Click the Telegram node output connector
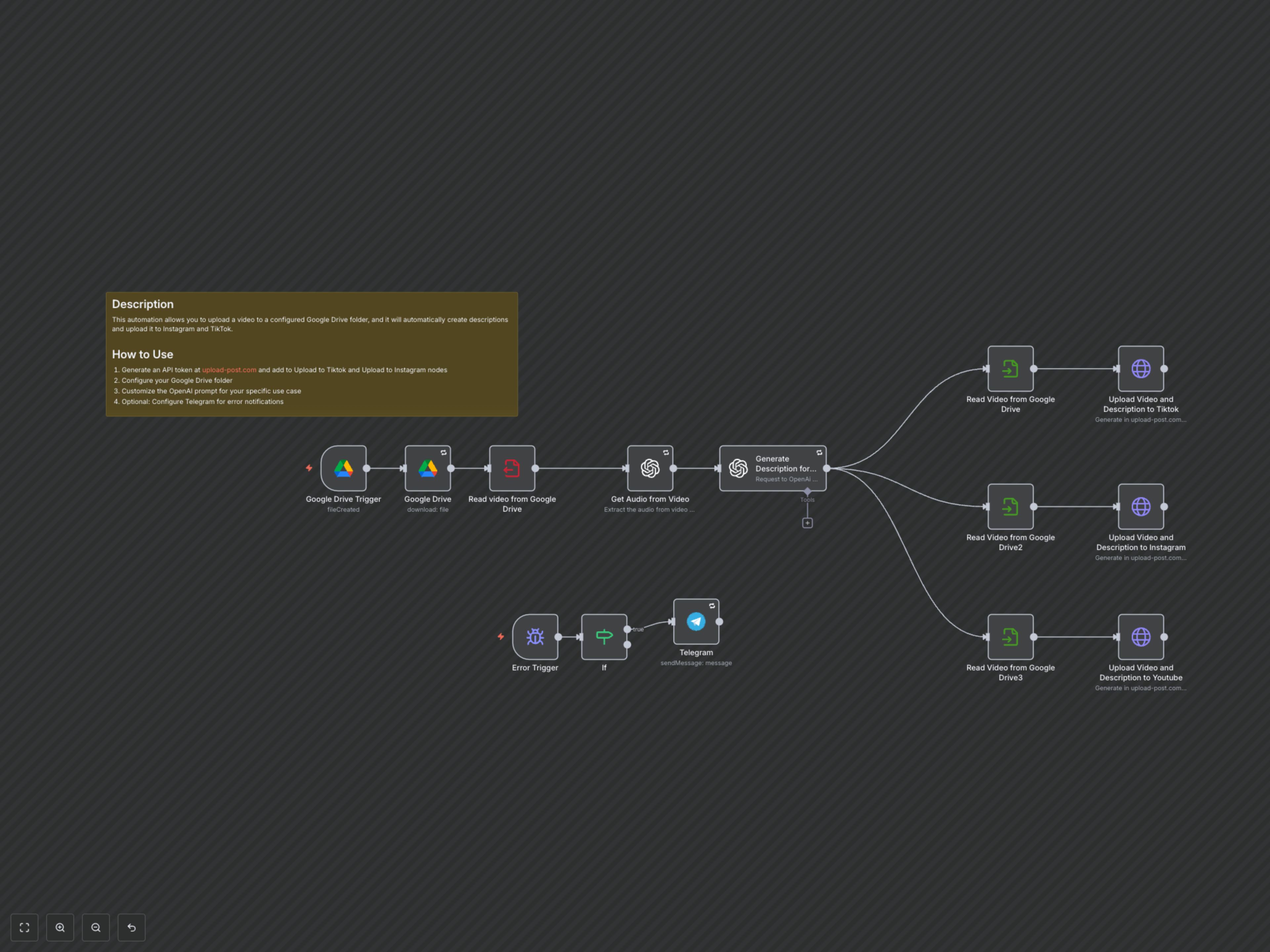This screenshot has width=1270, height=952. coord(719,621)
